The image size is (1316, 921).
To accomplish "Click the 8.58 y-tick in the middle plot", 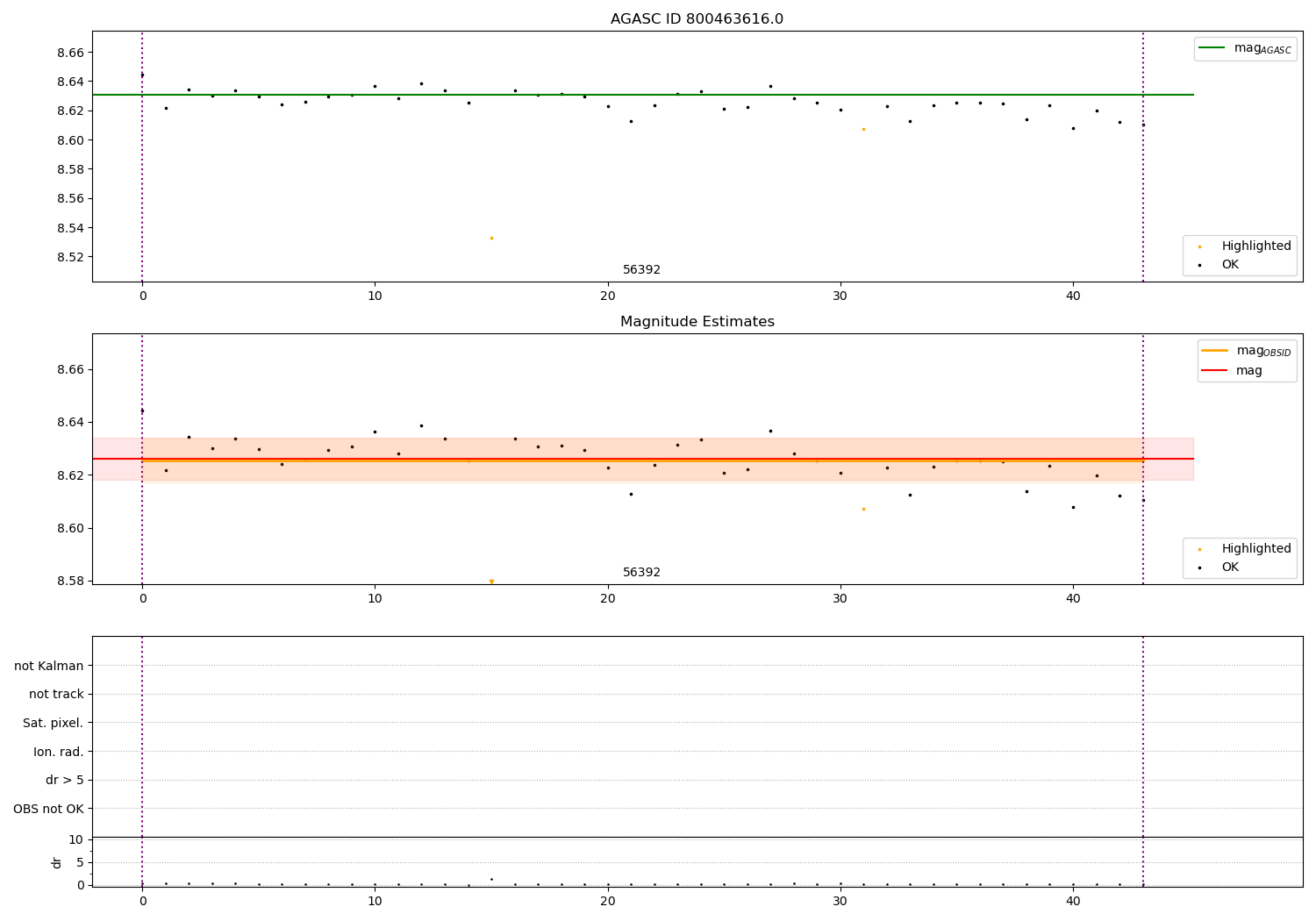I will 70,581.
